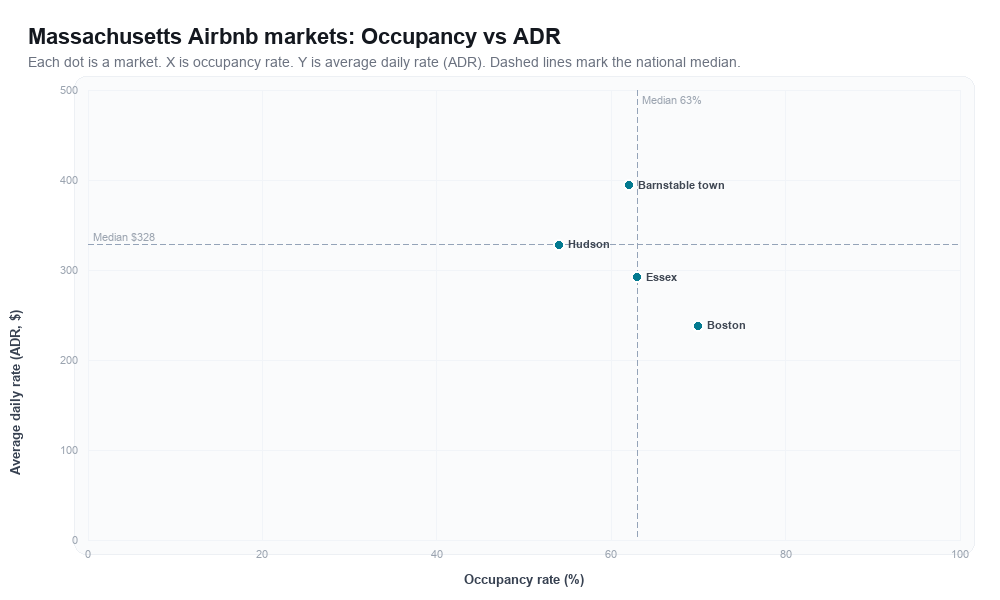
Task: Click the Barnstable town data point
Action: point(629,185)
